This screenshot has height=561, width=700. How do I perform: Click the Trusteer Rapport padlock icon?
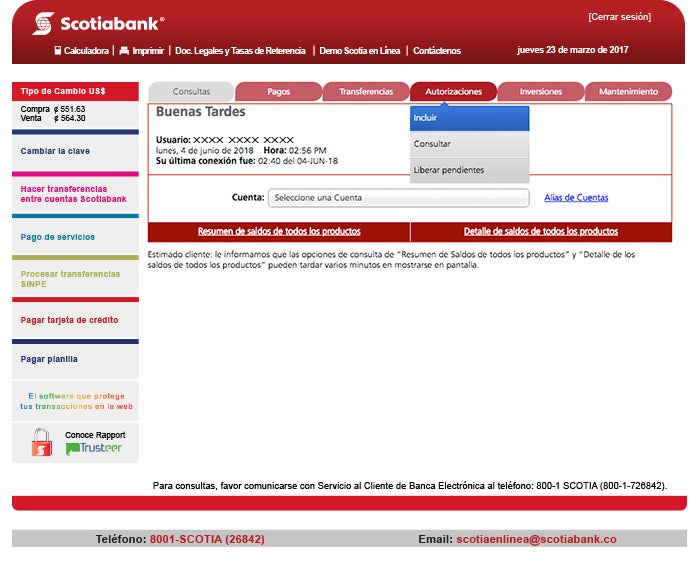click(41, 442)
